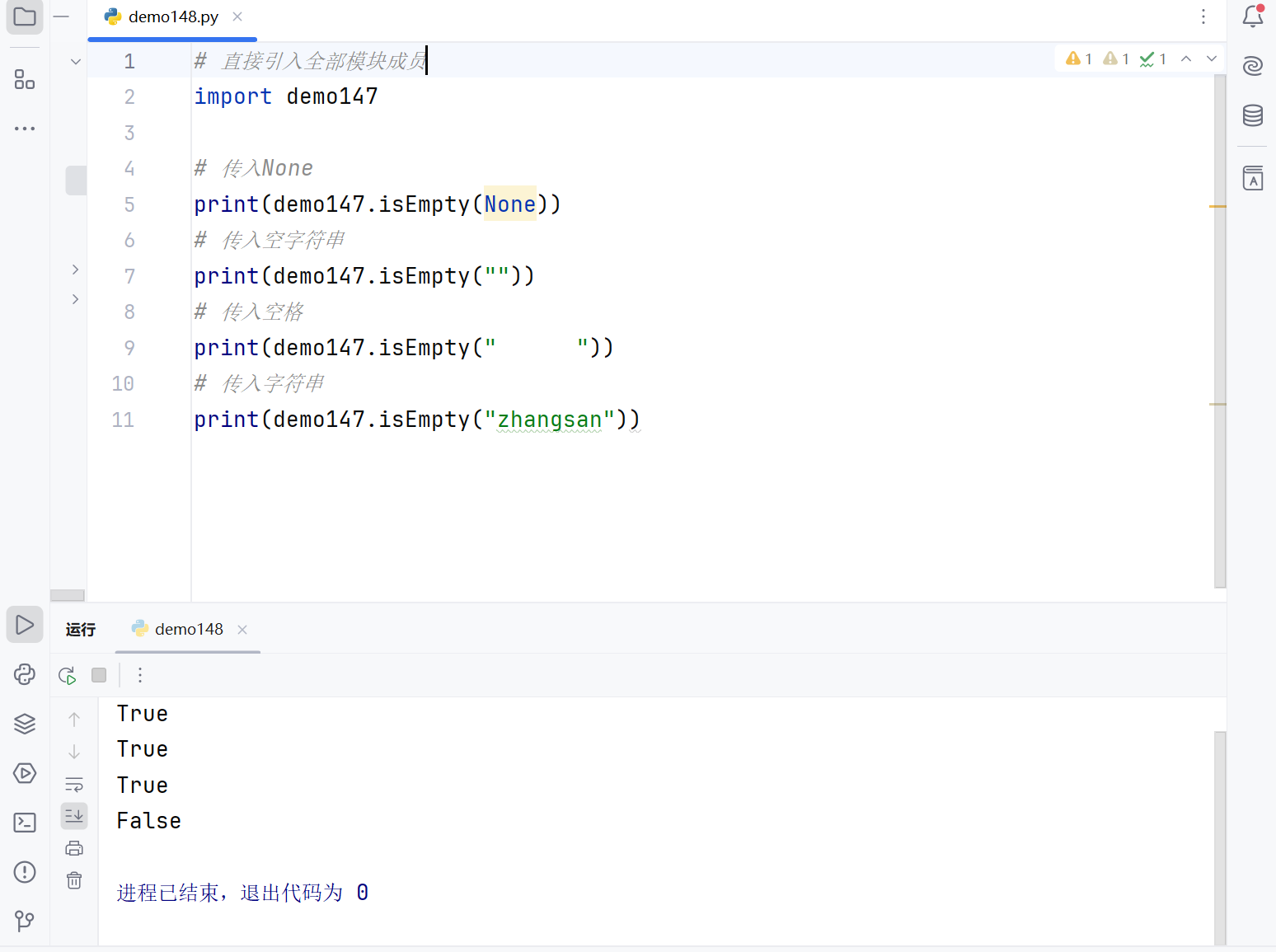This screenshot has width=1276, height=952.
Task: Open the Run toolbar more-options menu
Action: [x=140, y=675]
